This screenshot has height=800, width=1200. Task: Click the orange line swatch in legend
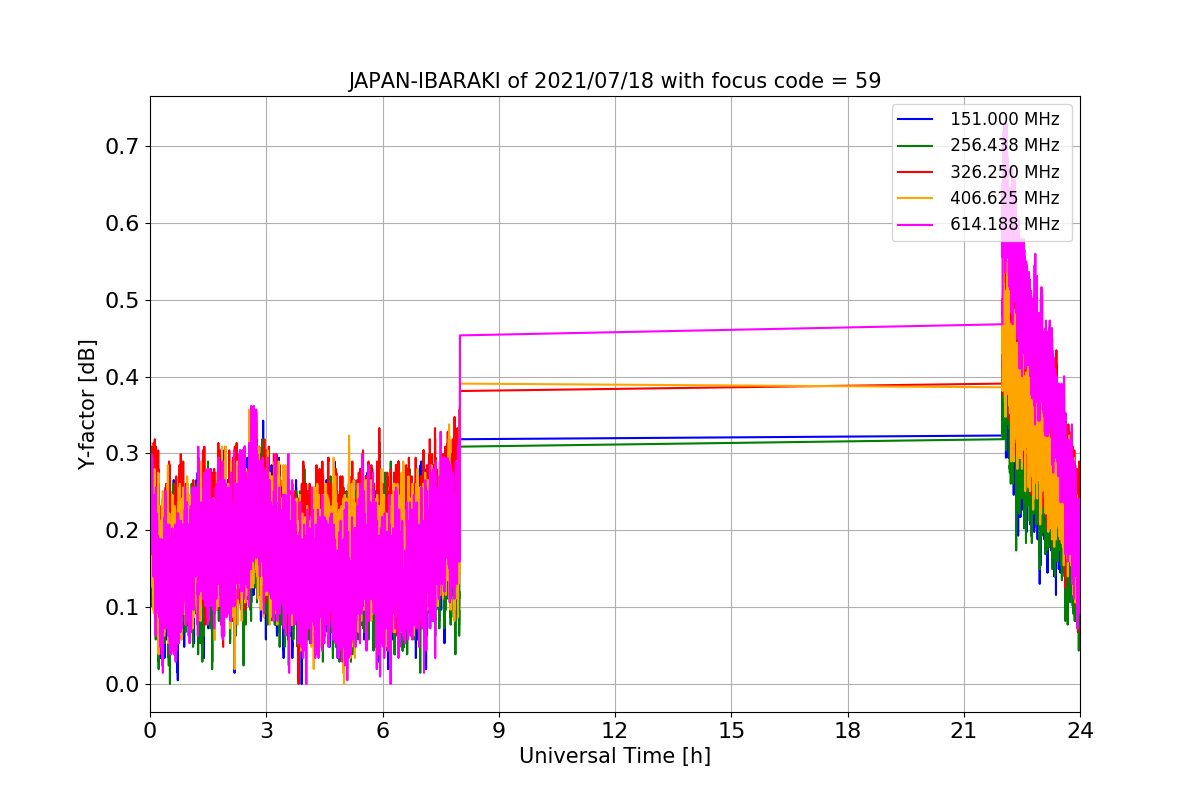pyautogui.click(x=916, y=199)
